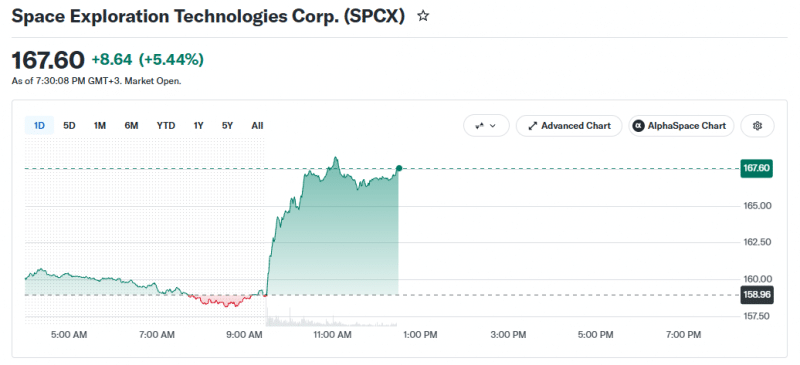Click the 162.50 axis label
Screen dimensions: 800x365
pos(757,242)
